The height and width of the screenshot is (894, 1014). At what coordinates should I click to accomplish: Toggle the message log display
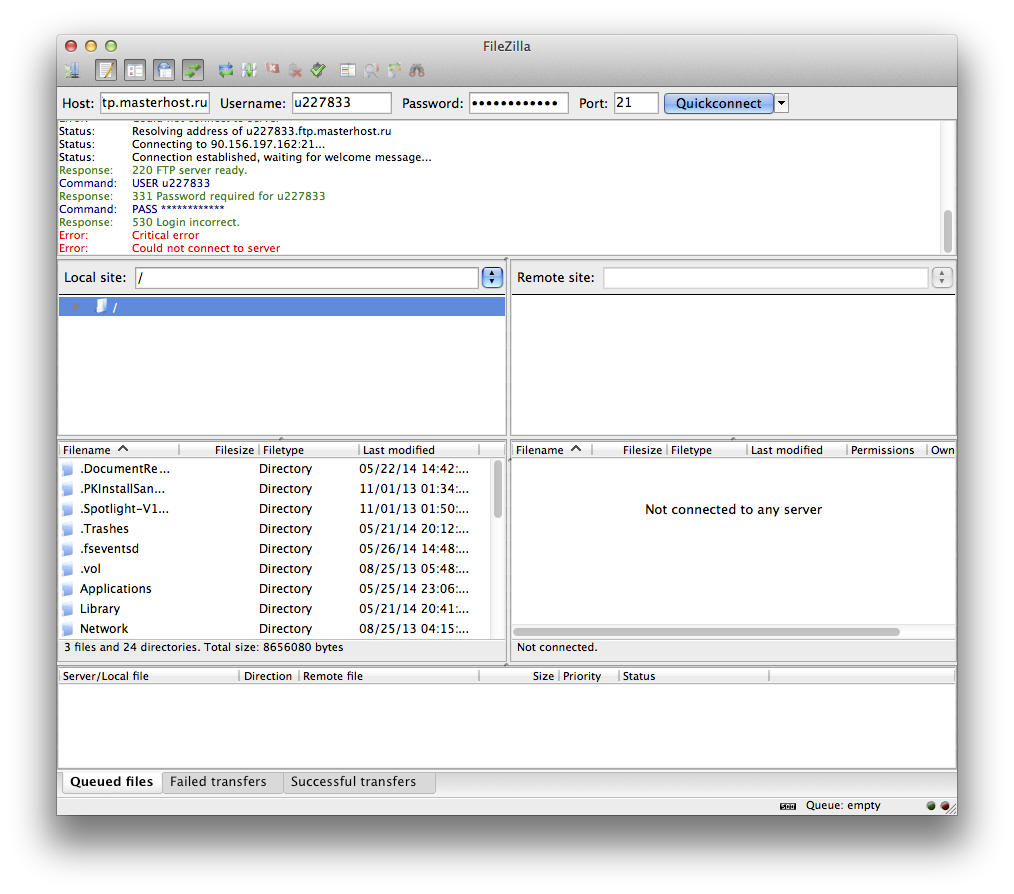pyautogui.click(x=106, y=70)
